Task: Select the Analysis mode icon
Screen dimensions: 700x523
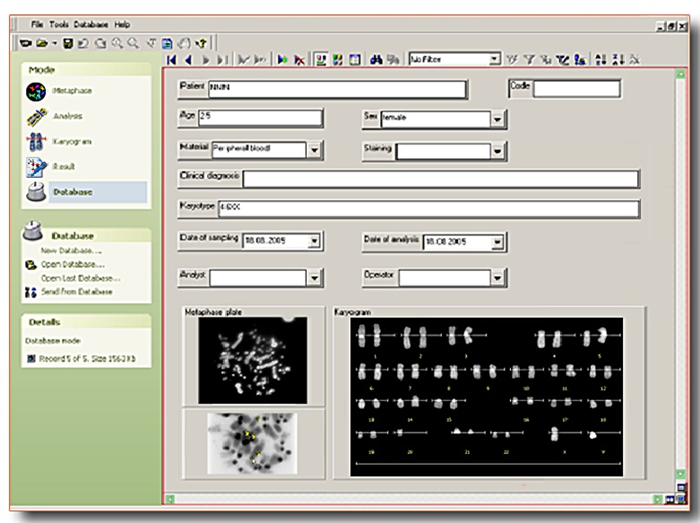Action: [x=36, y=117]
